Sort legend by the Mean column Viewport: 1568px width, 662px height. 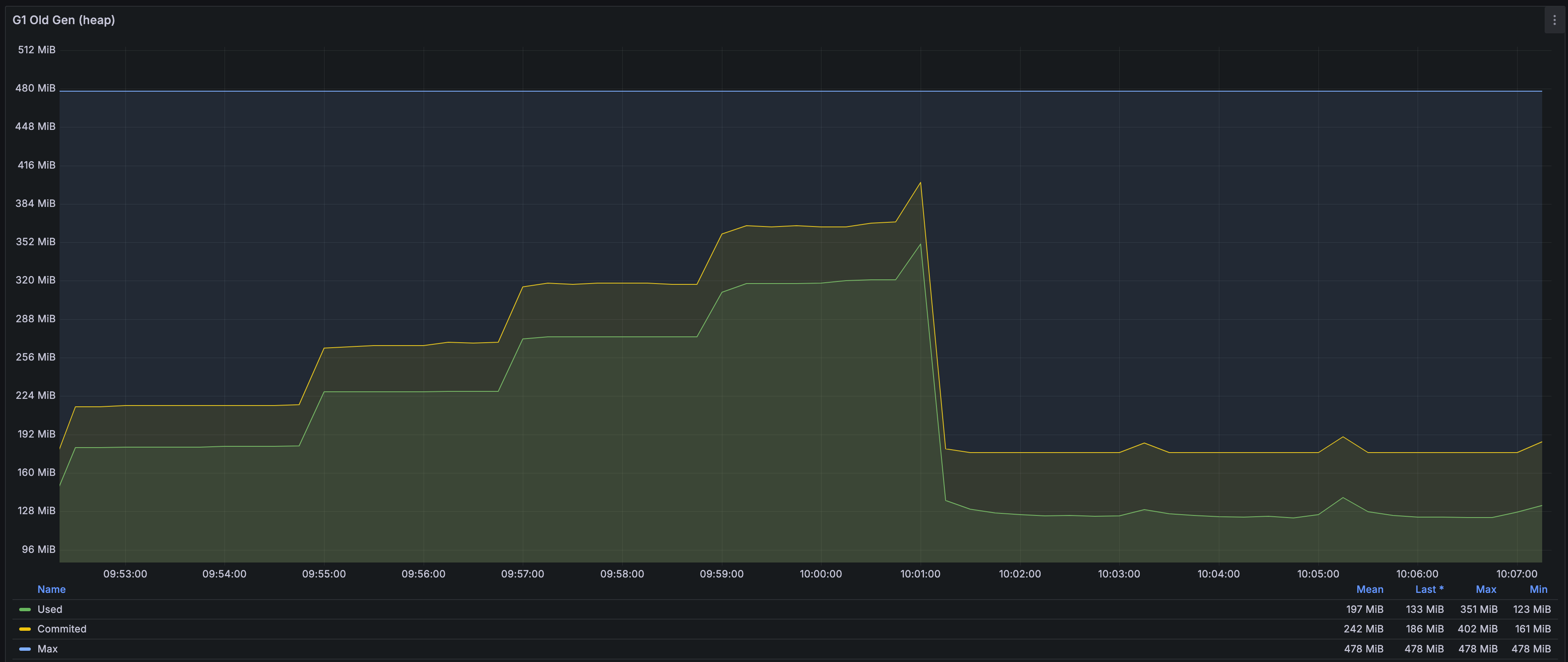coord(1370,589)
